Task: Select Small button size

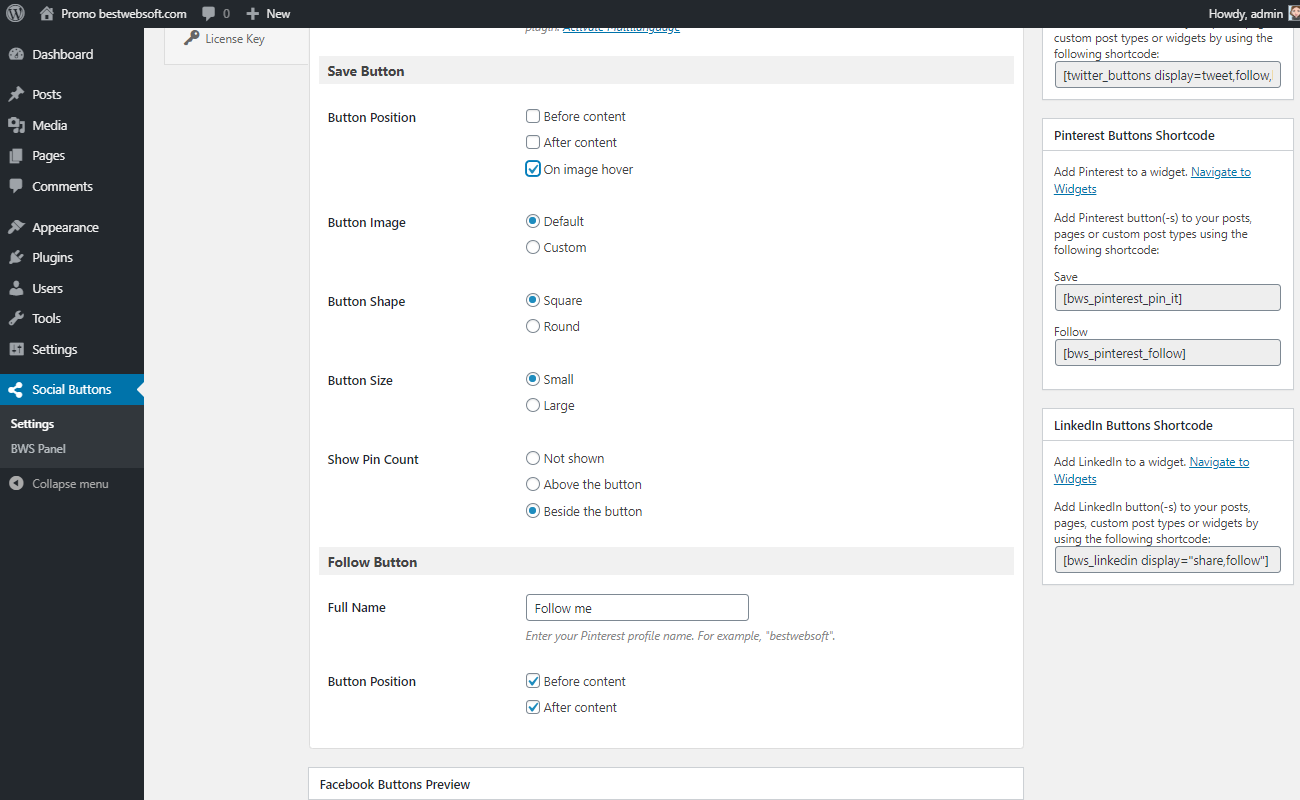Action: pos(533,379)
